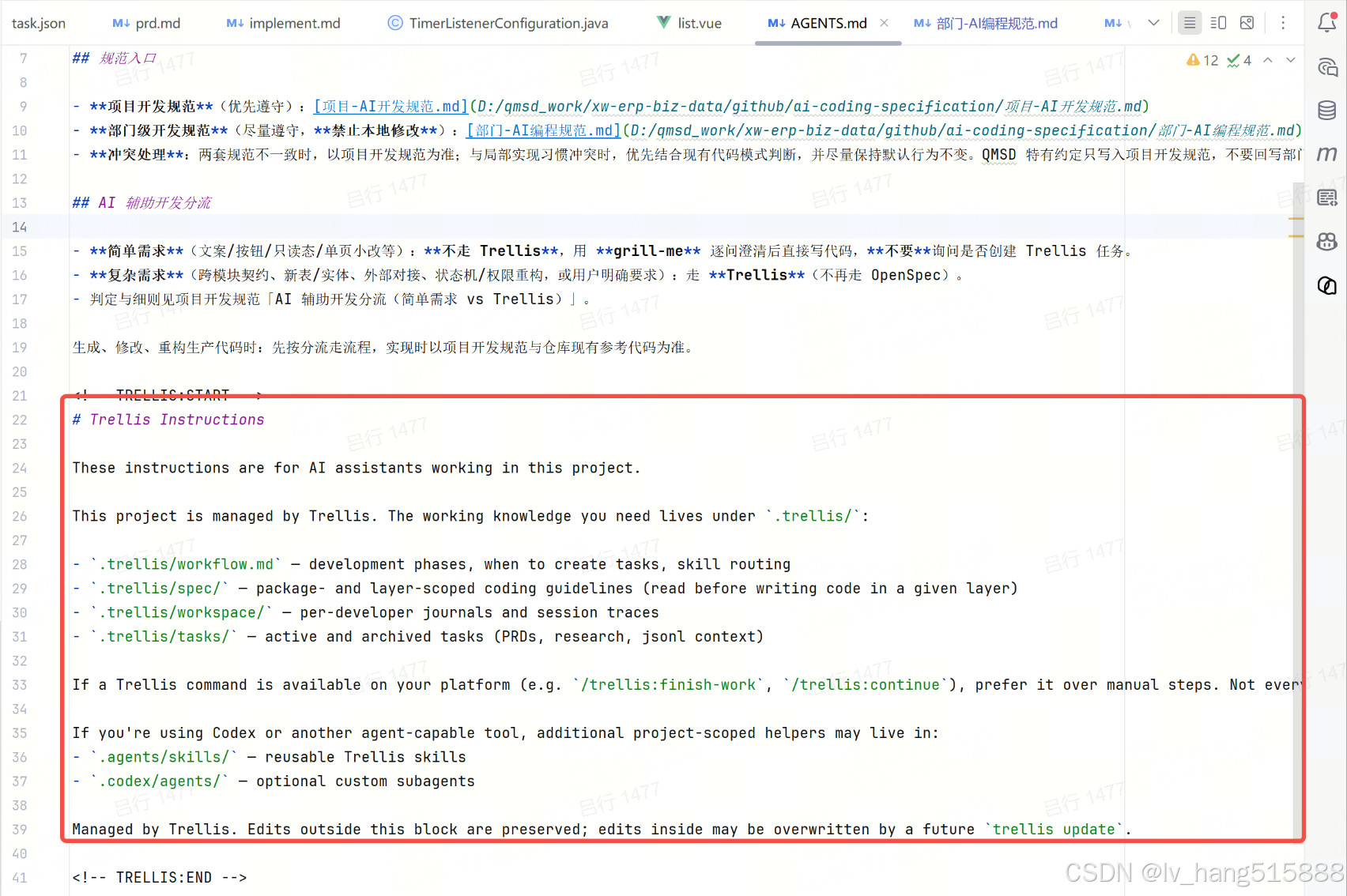
Task: Open the overlapping-bubbles AI chat tool window
Action: click(1327, 285)
